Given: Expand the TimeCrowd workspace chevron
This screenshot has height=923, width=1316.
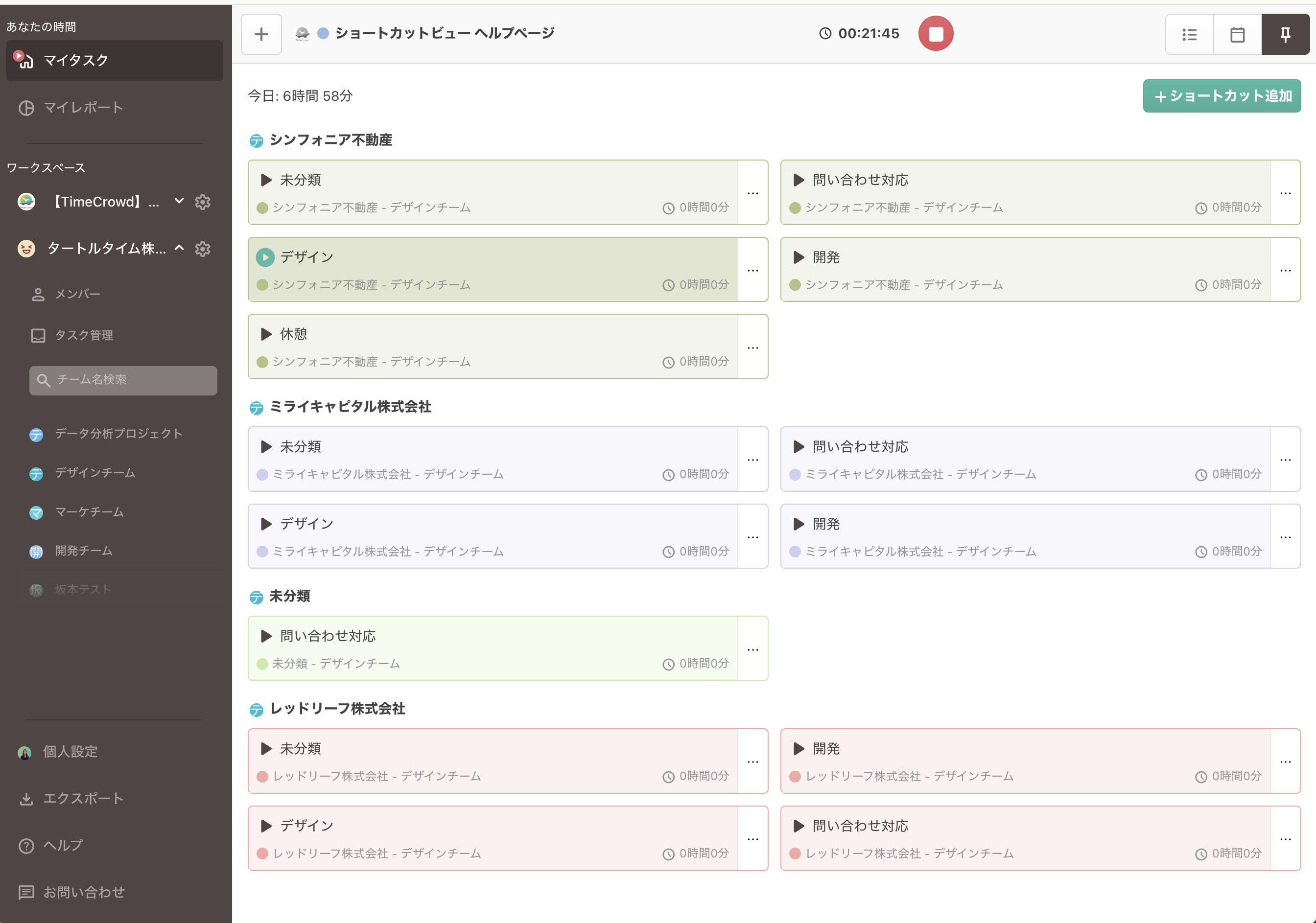Looking at the screenshot, I should coord(179,201).
